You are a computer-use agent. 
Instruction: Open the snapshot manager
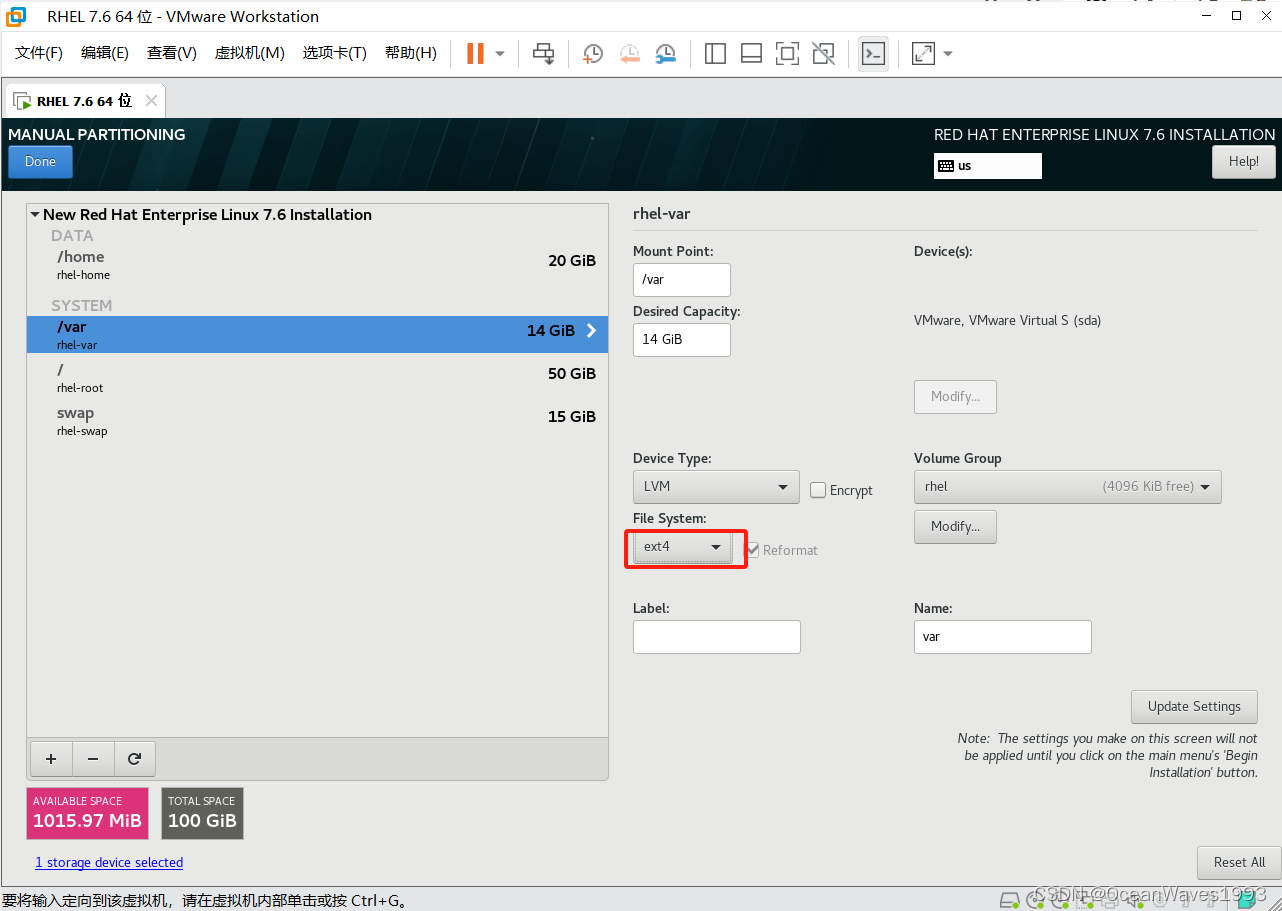(666, 53)
